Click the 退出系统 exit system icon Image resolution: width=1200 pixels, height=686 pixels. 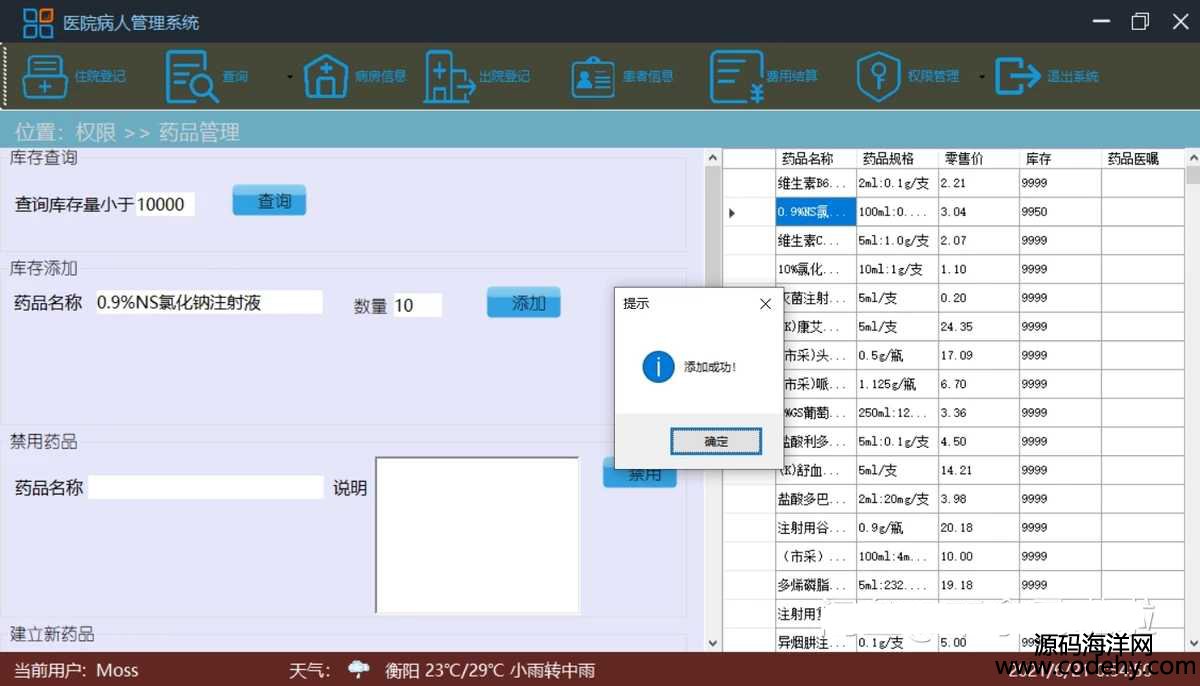click(x=1018, y=77)
